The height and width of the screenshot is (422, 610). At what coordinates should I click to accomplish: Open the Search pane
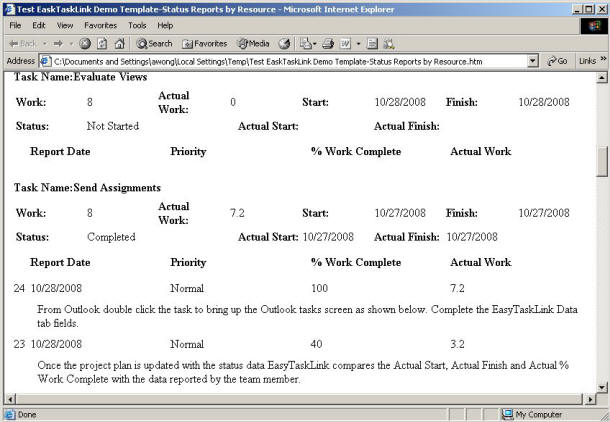tap(154, 44)
